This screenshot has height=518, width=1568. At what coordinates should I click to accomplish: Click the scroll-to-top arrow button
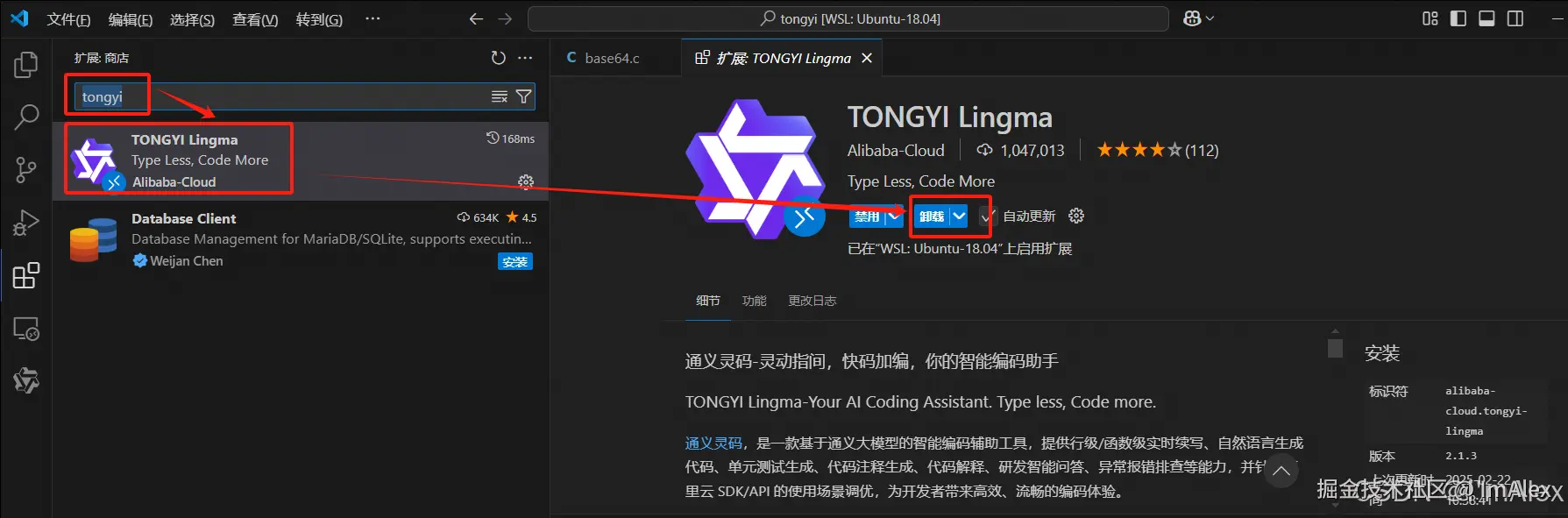click(x=1281, y=471)
